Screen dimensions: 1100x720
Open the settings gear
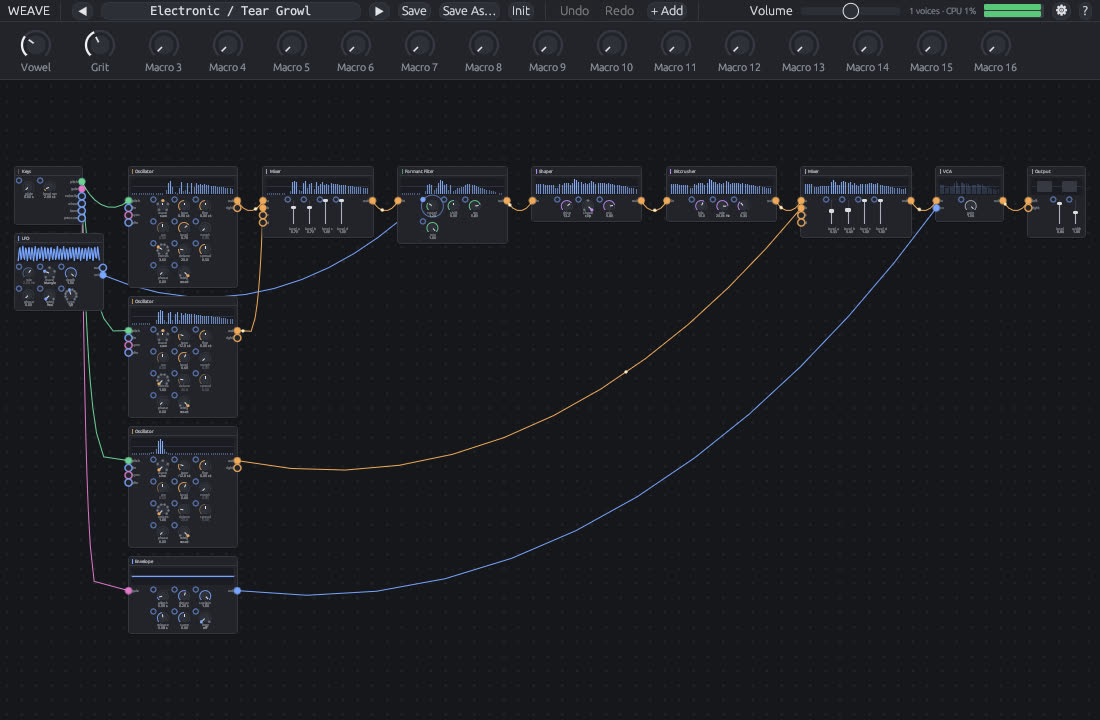coord(1061,11)
